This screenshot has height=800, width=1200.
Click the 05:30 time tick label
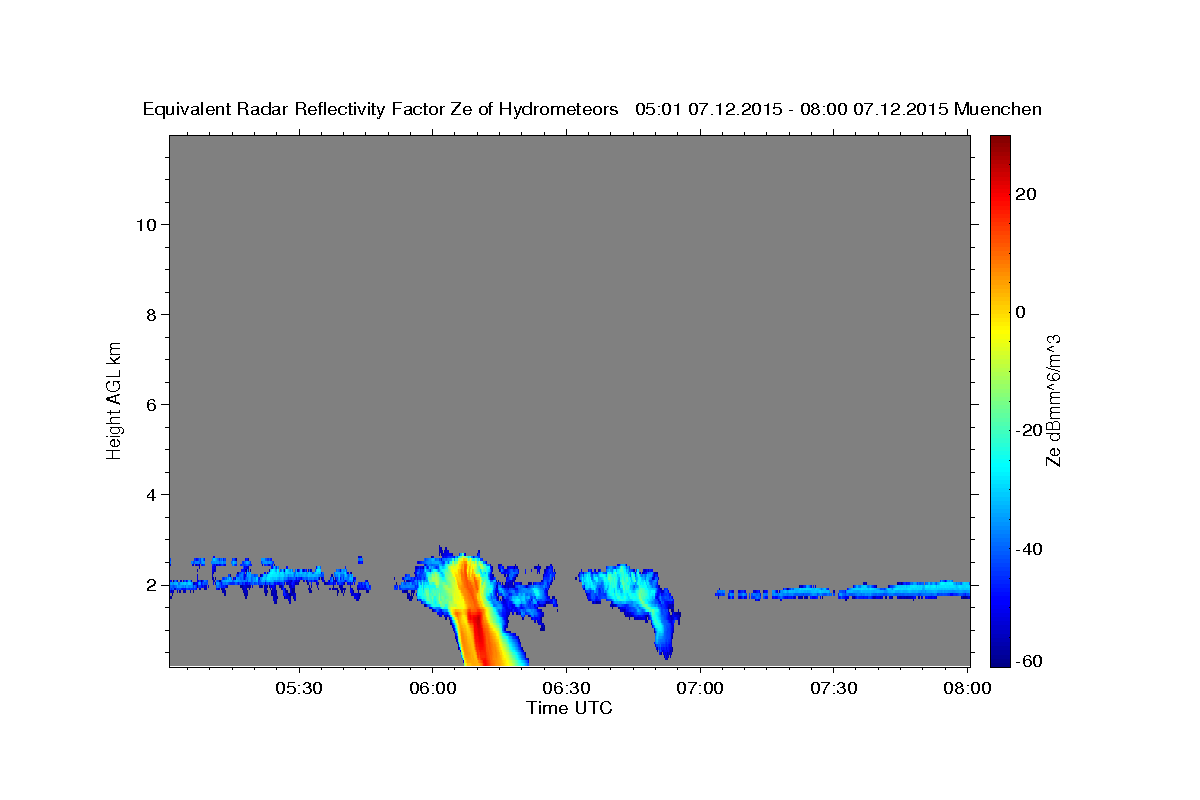[x=299, y=688]
